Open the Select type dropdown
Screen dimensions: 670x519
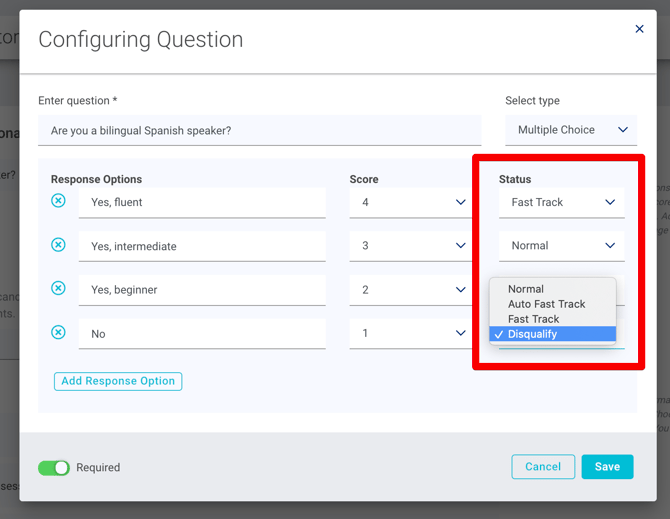pos(570,130)
